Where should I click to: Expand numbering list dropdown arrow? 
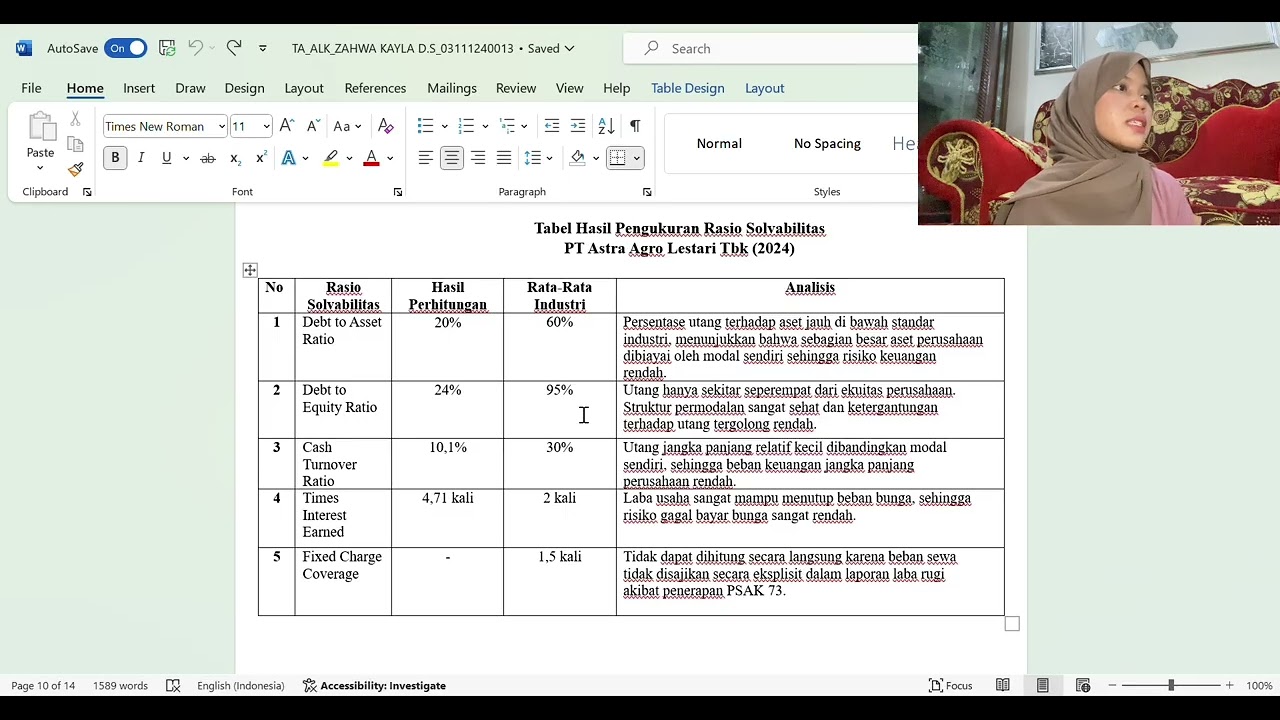pyautogui.click(x=485, y=126)
